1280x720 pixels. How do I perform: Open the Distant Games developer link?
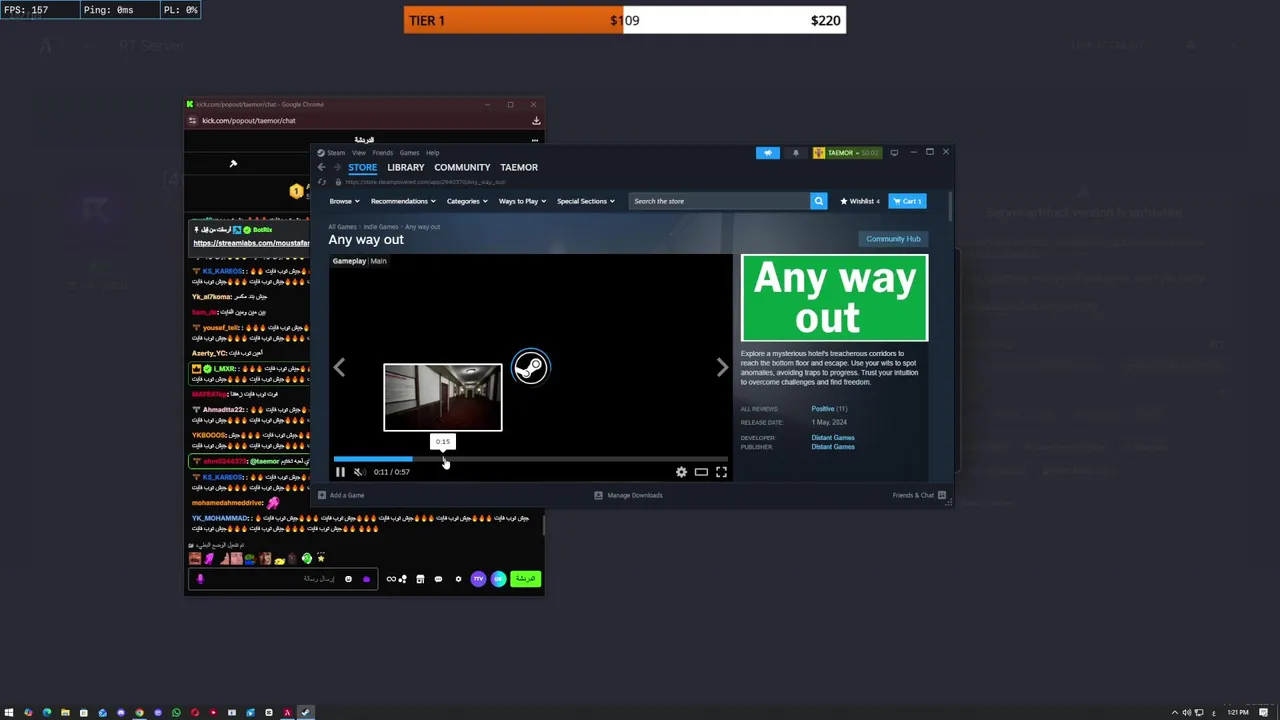click(833, 438)
